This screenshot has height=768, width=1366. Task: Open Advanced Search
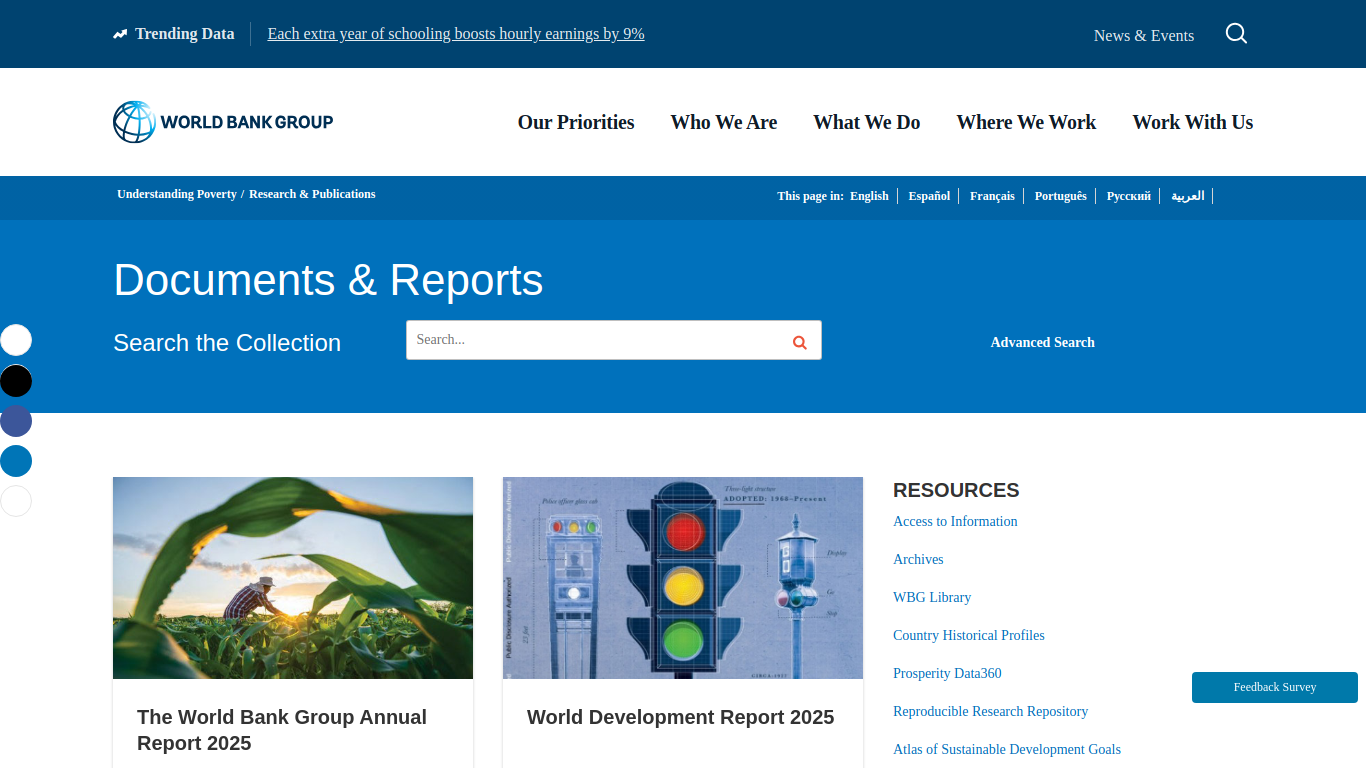tap(1042, 342)
